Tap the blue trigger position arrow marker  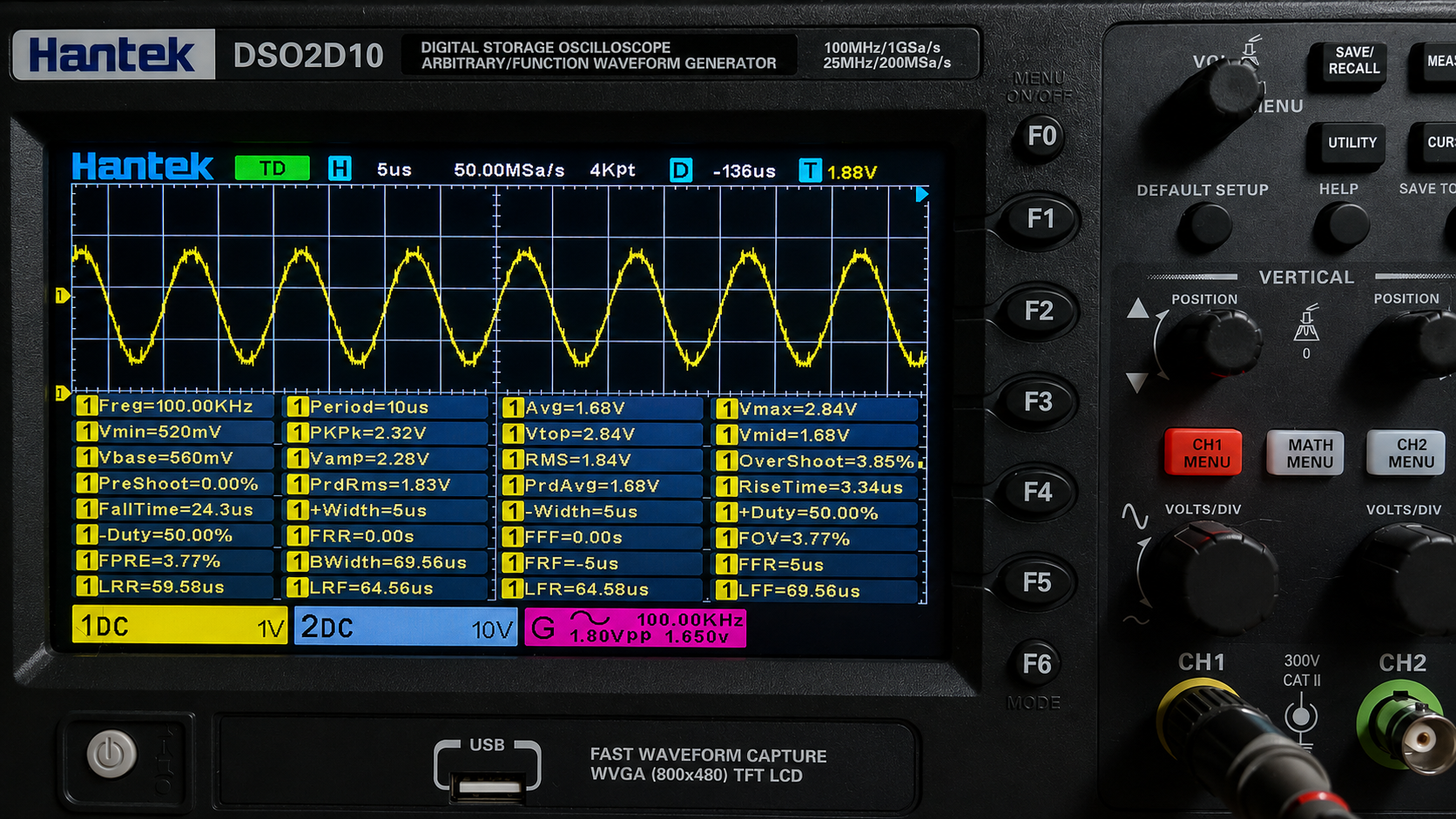point(921,194)
